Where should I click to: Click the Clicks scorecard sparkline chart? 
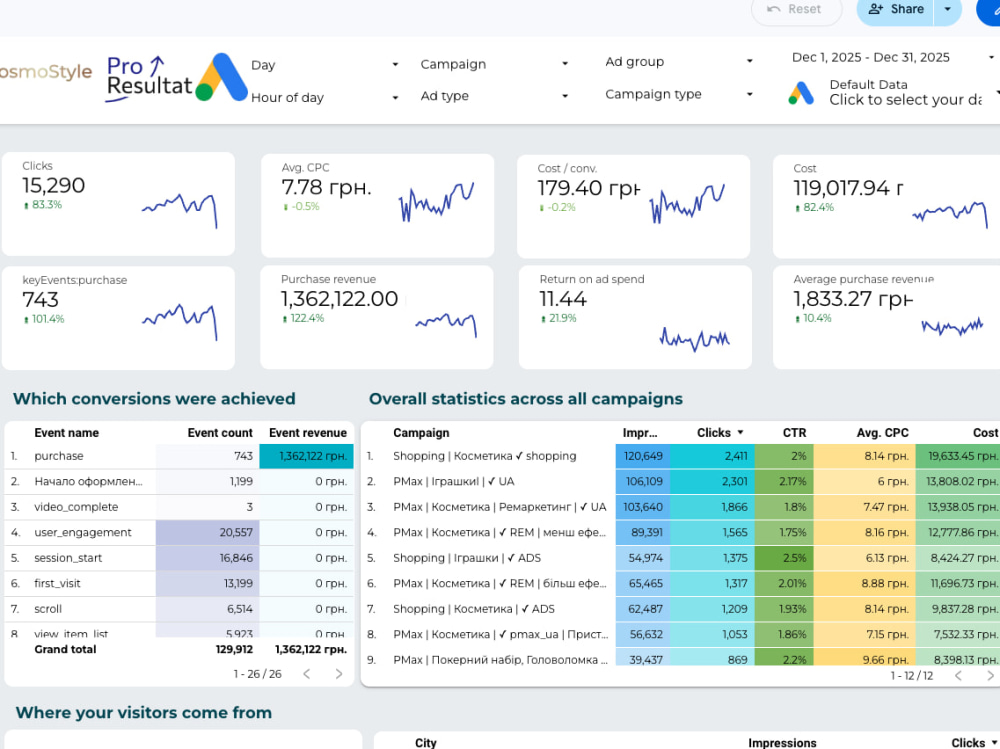180,210
